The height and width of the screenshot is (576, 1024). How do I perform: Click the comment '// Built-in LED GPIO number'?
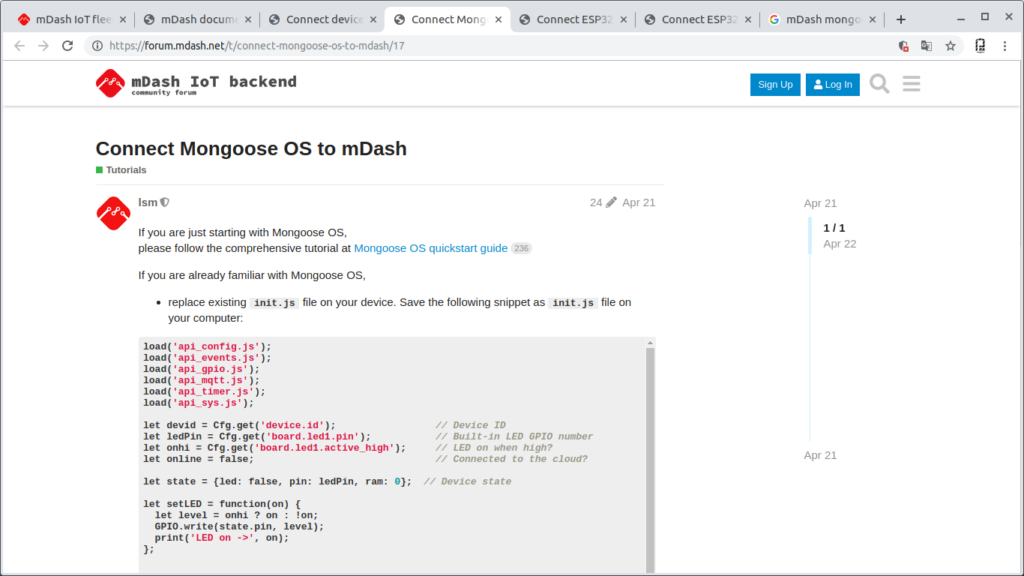[515, 436]
